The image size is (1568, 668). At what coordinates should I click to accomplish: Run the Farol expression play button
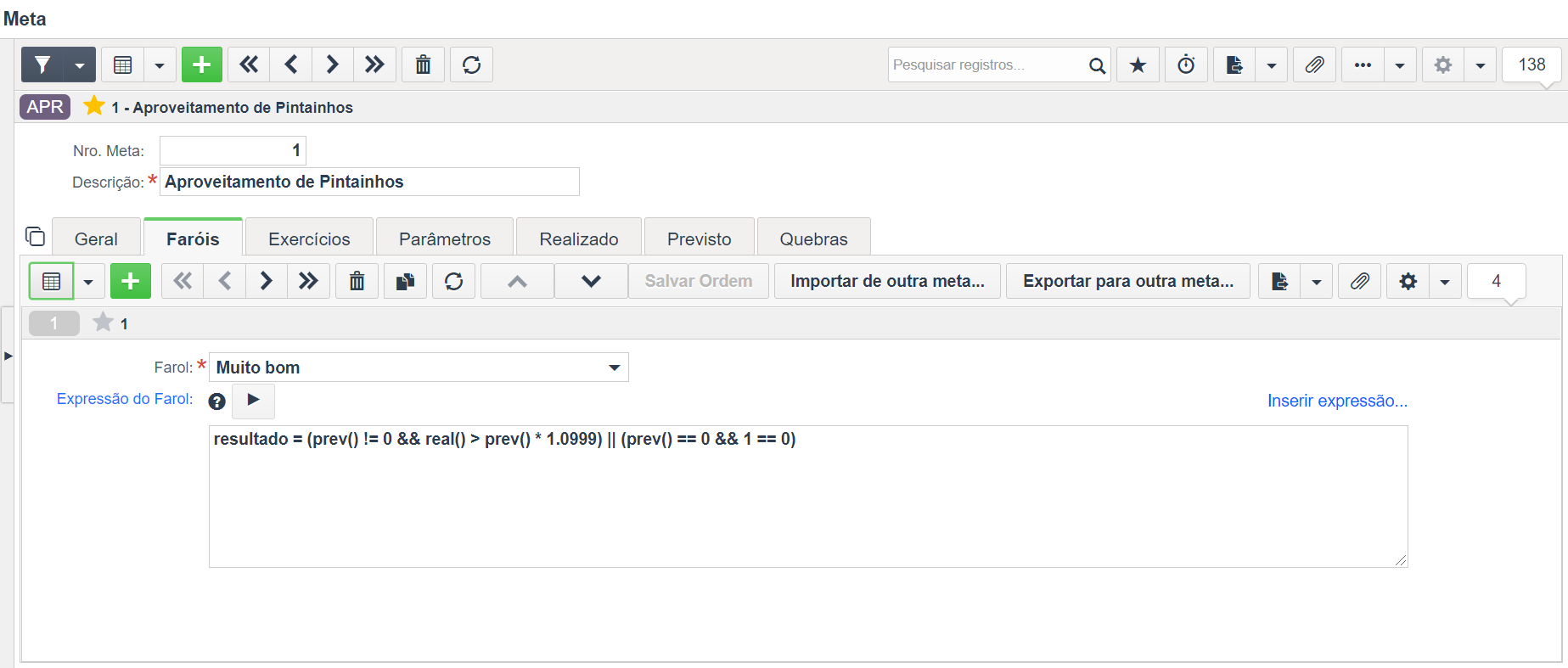[253, 400]
